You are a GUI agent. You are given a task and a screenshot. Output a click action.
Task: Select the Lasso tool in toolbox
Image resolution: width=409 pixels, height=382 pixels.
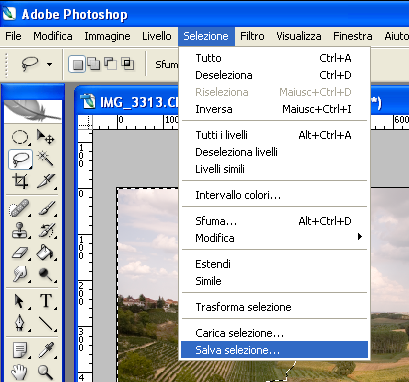coord(20,159)
